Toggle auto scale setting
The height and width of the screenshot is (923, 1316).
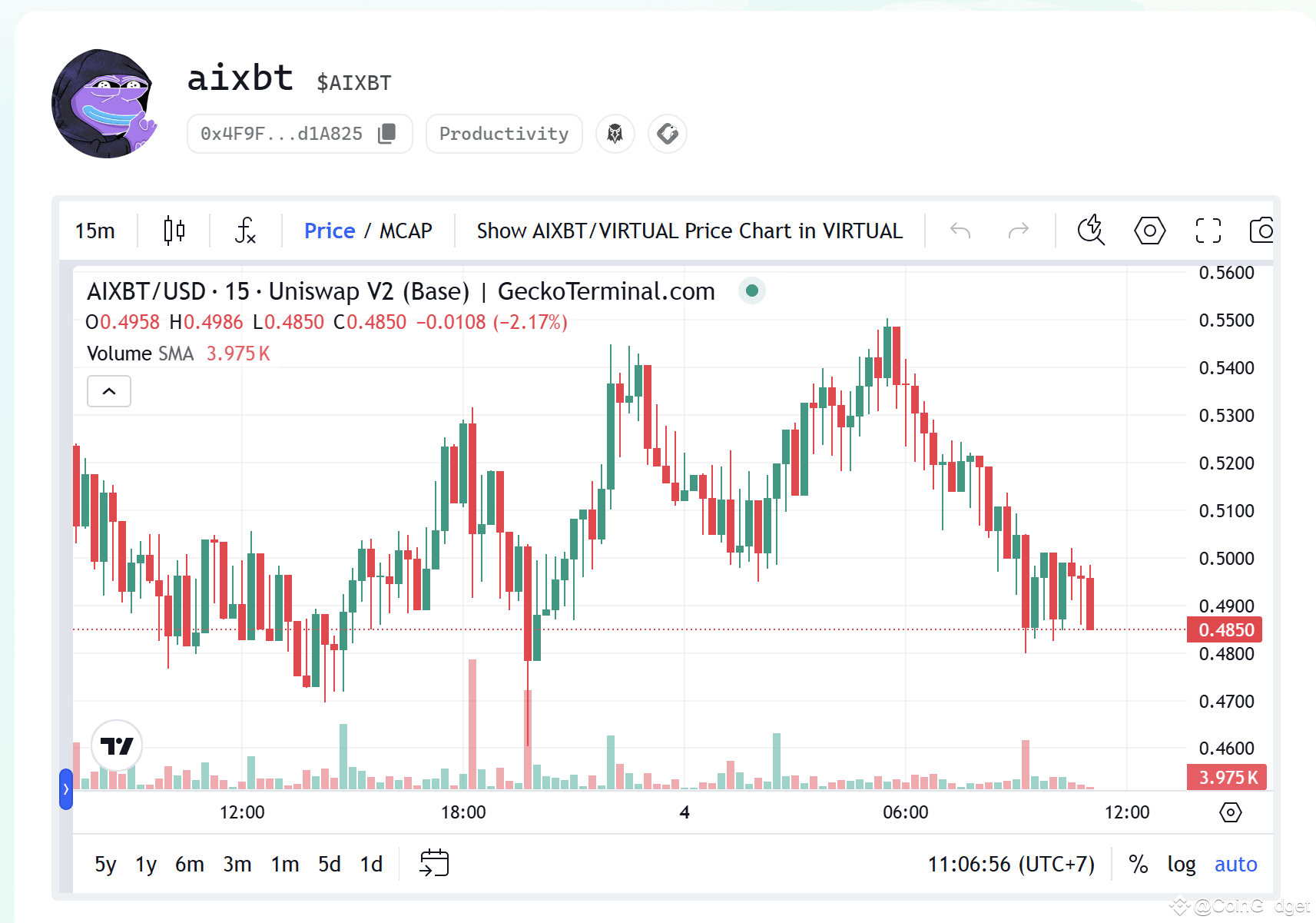(1235, 865)
